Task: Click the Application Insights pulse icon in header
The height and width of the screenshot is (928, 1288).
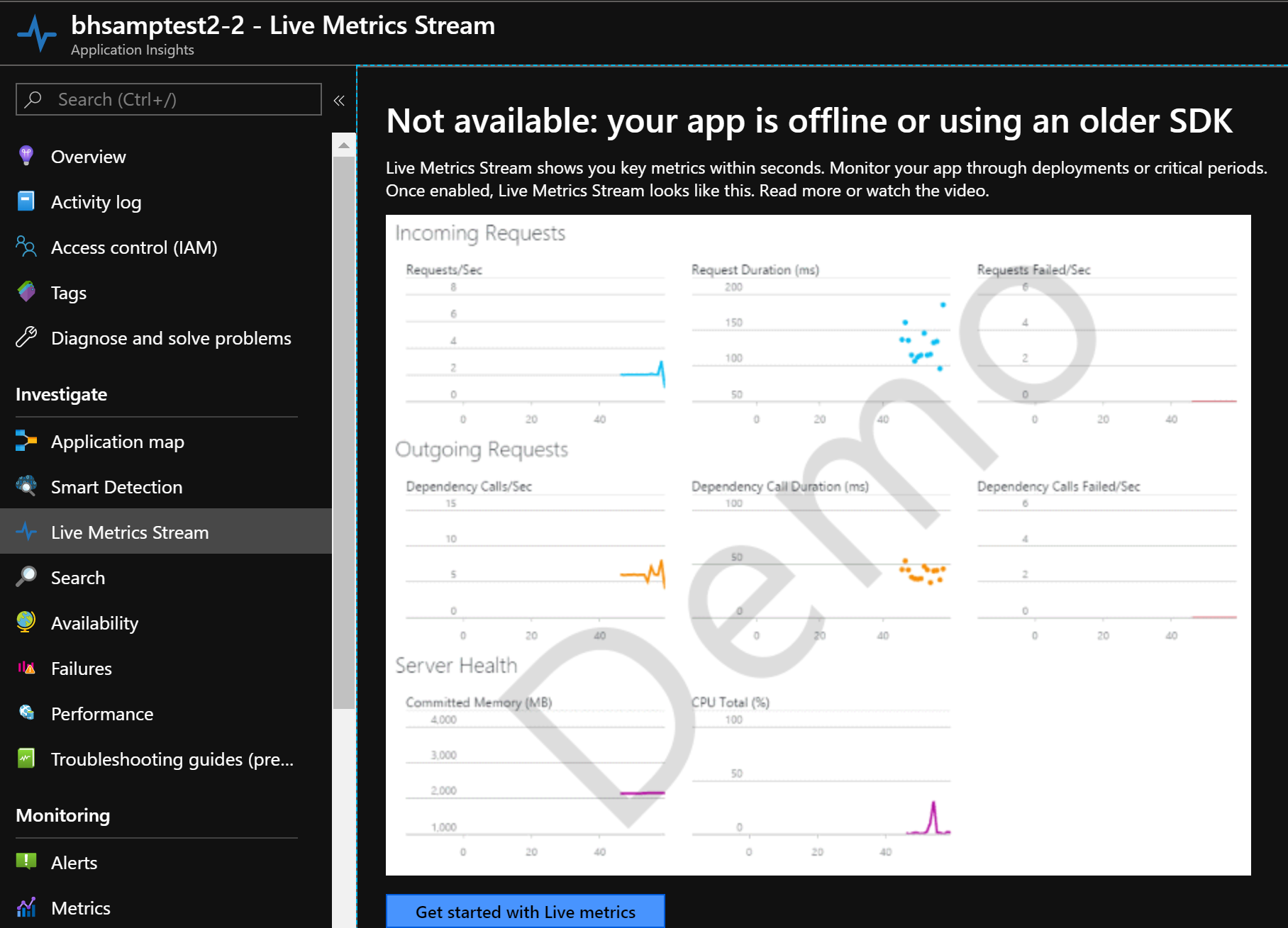Action: pyautogui.click(x=37, y=33)
